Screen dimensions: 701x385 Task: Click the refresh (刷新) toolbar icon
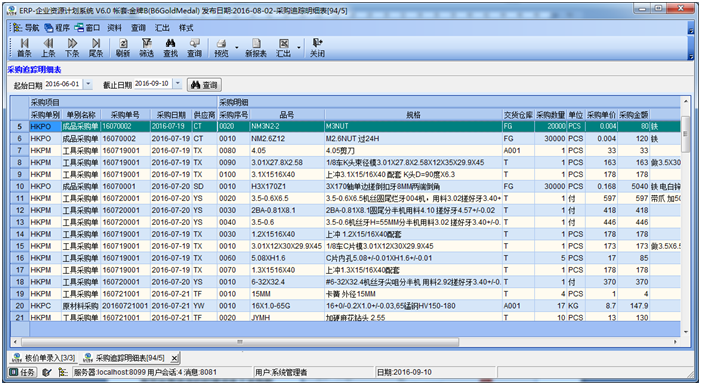click(x=123, y=47)
